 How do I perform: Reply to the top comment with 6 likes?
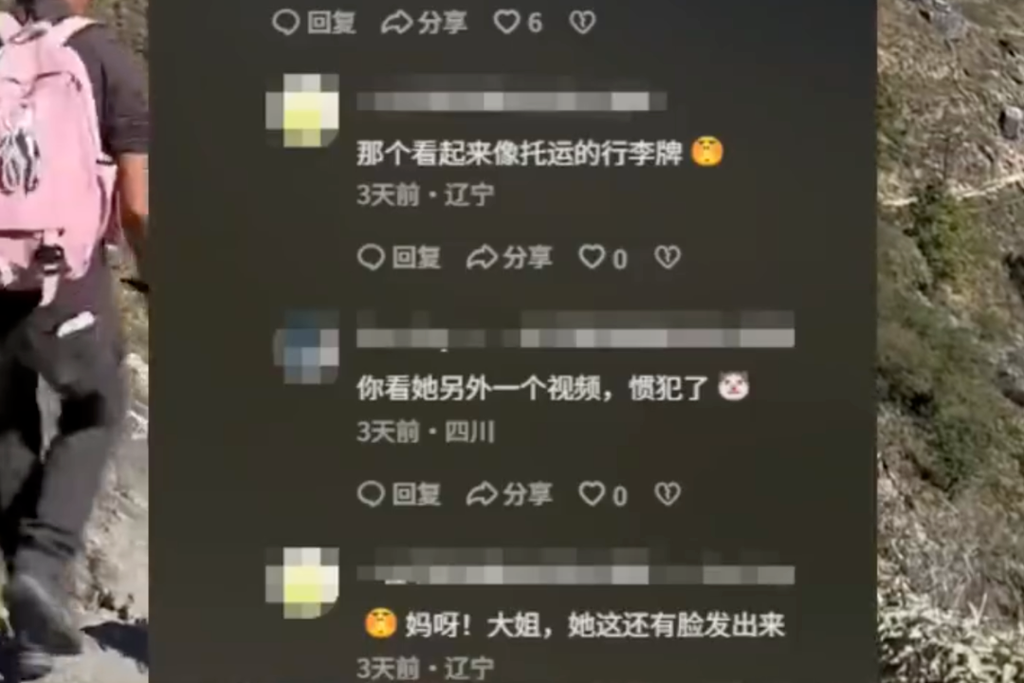tap(313, 23)
